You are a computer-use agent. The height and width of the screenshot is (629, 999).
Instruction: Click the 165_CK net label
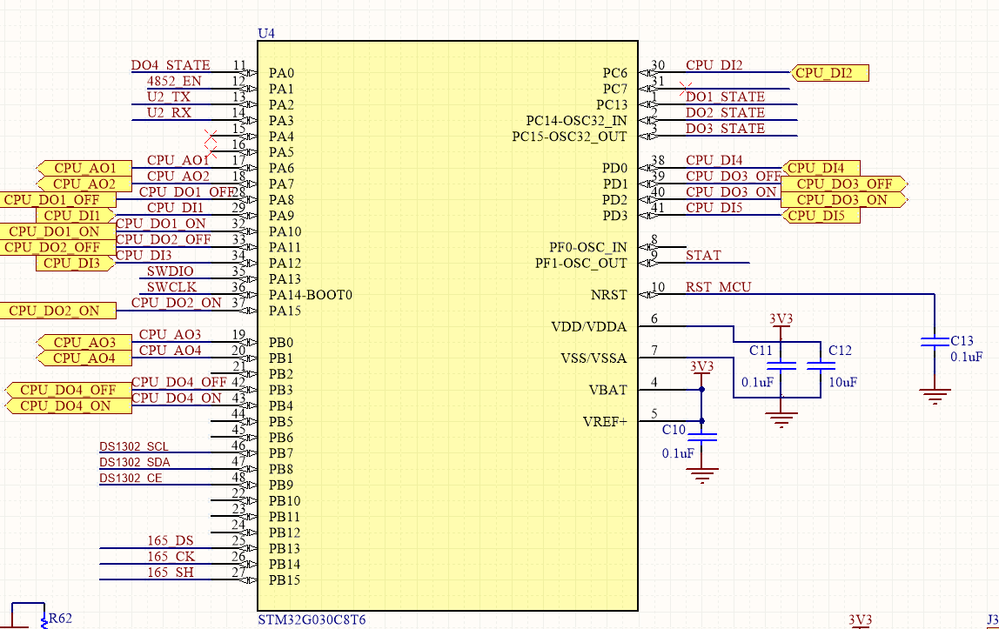coord(171,557)
